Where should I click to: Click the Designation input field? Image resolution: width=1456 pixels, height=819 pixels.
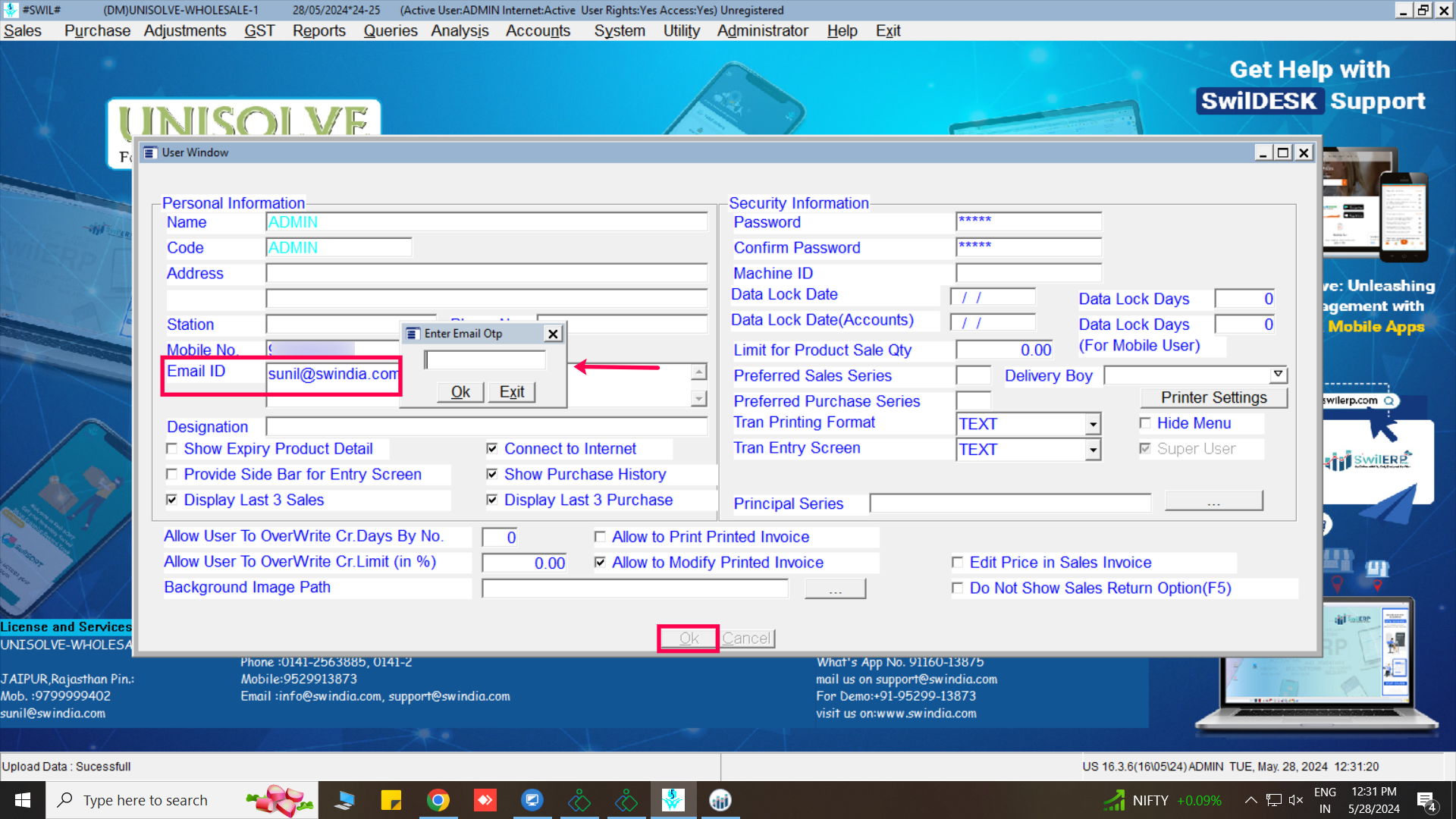(487, 426)
